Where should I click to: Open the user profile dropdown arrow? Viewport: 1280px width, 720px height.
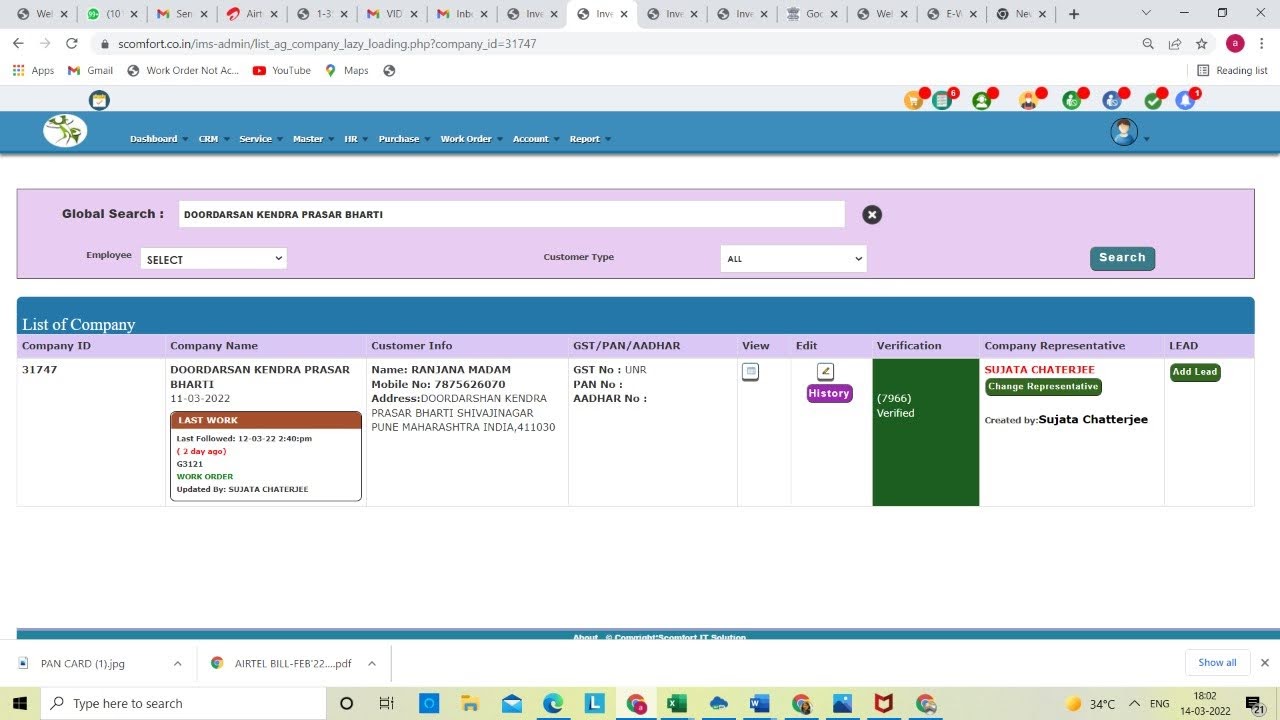pos(1146,139)
